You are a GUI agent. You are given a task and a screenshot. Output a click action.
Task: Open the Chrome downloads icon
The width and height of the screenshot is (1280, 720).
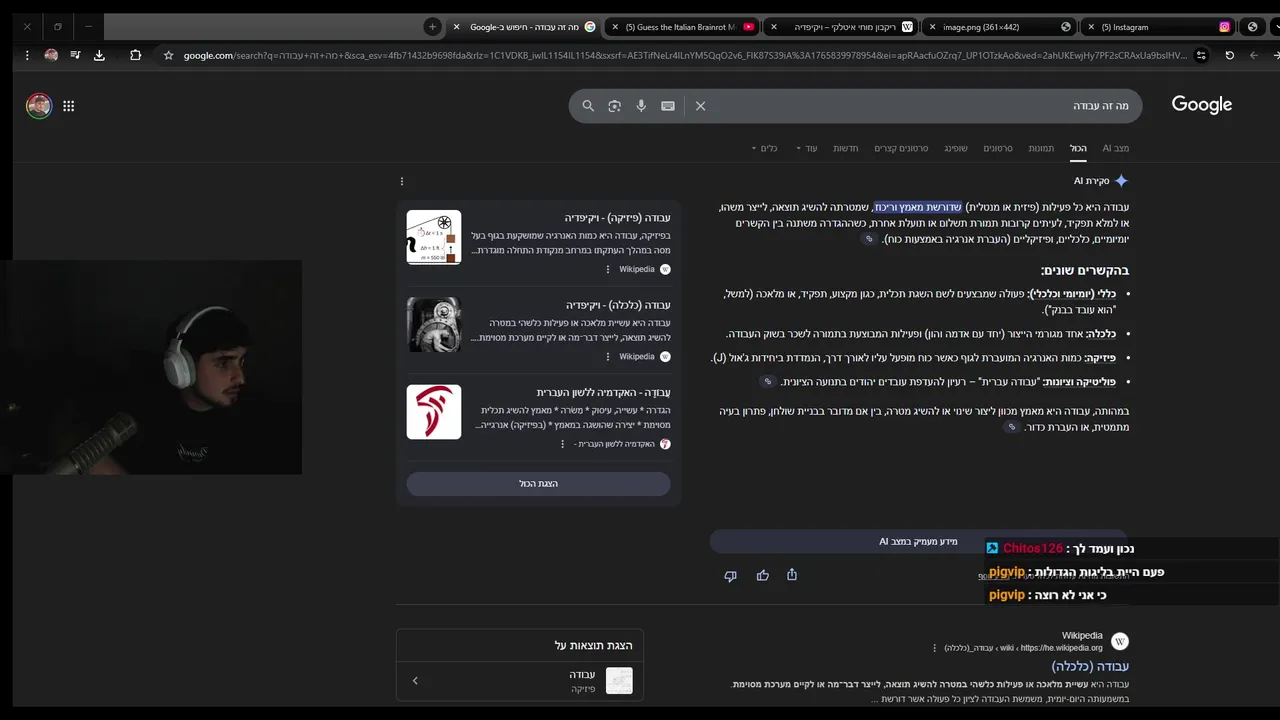pos(99,55)
